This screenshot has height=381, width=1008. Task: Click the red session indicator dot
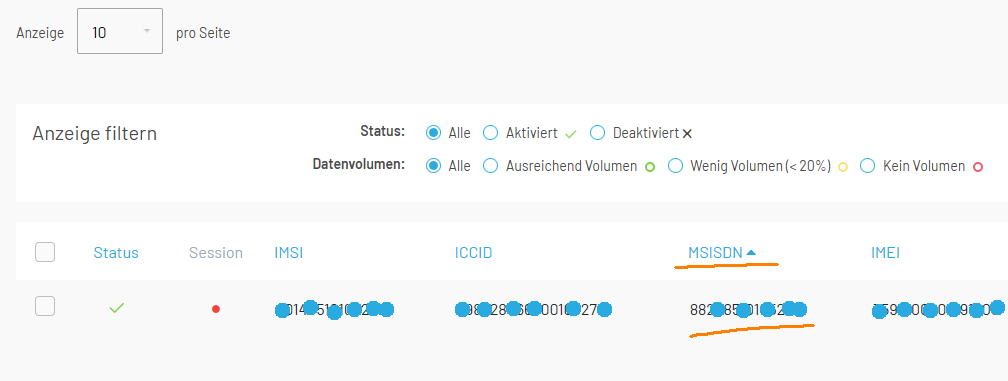click(216, 309)
